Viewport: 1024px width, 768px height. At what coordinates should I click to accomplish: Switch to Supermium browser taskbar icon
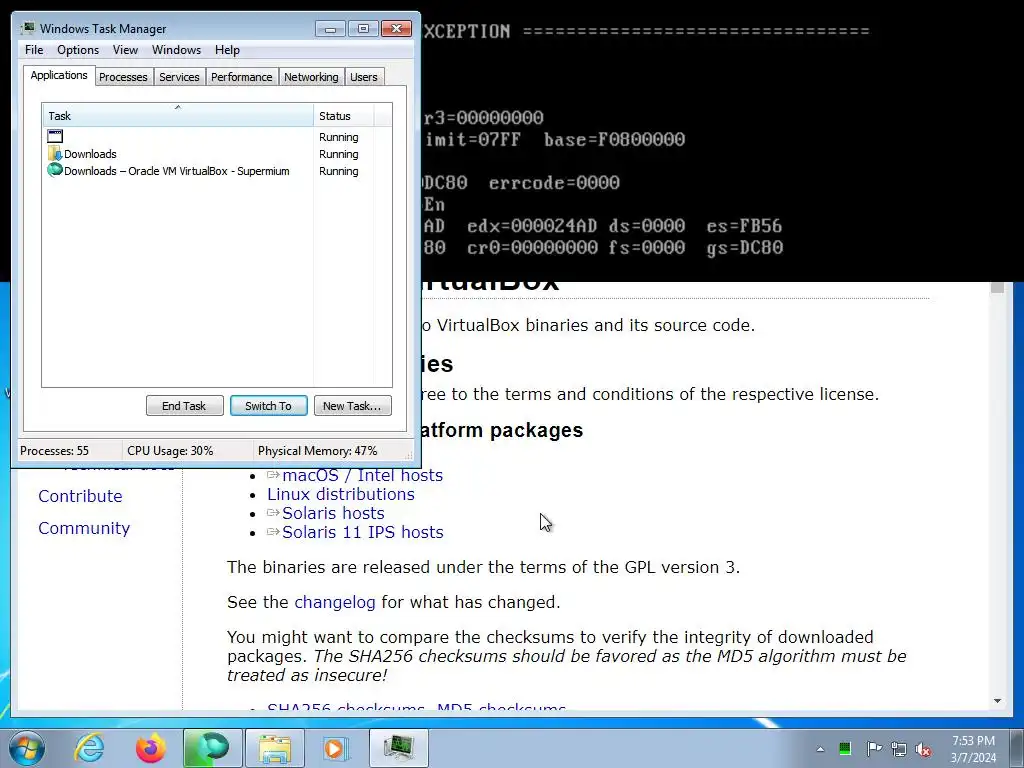212,748
